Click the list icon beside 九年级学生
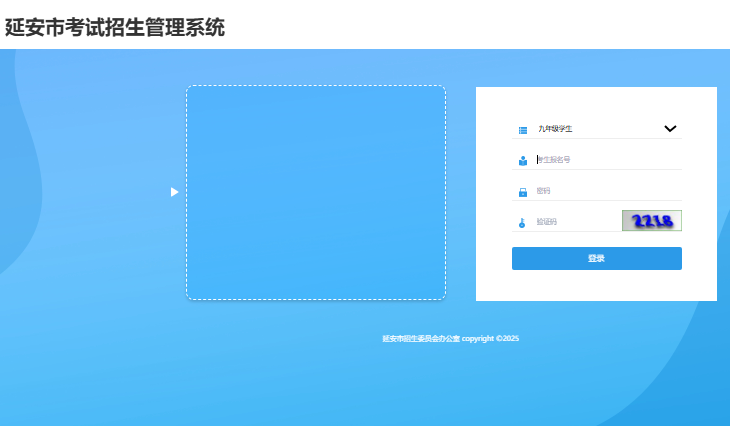730x426 pixels. click(523, 129)
